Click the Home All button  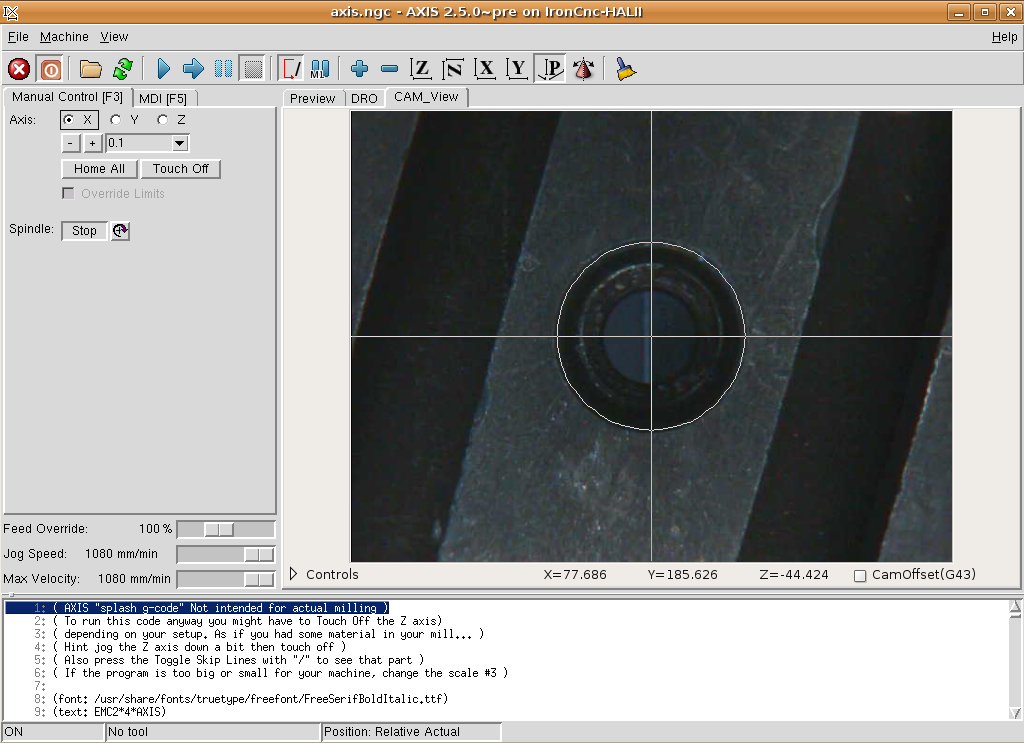[x=99, y=168]
